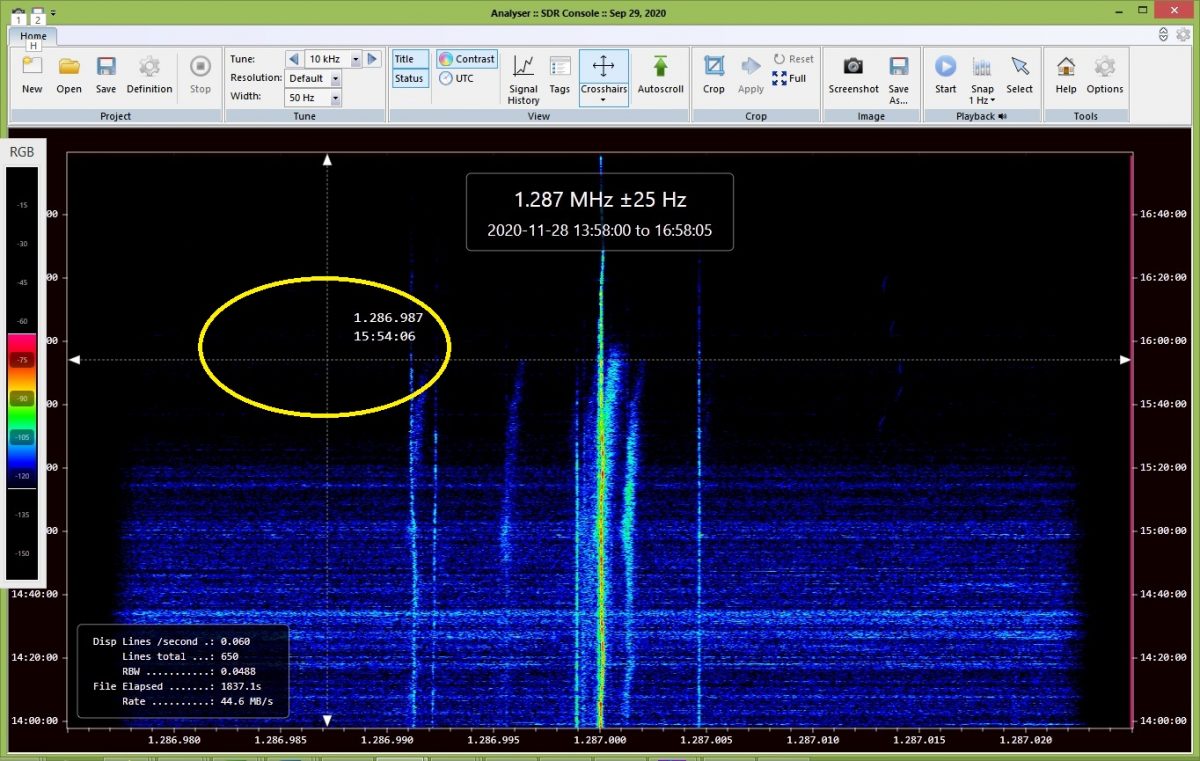Open the Width 50 Hz dropdown

[335, 97]
